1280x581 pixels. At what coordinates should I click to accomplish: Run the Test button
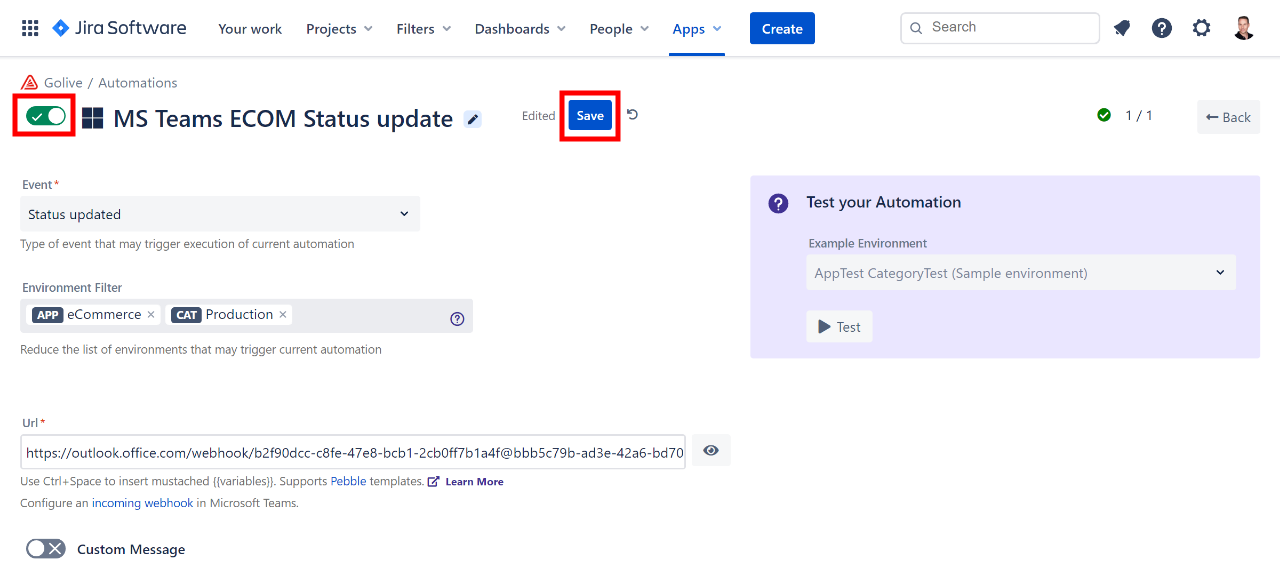(x=839, y=327)
